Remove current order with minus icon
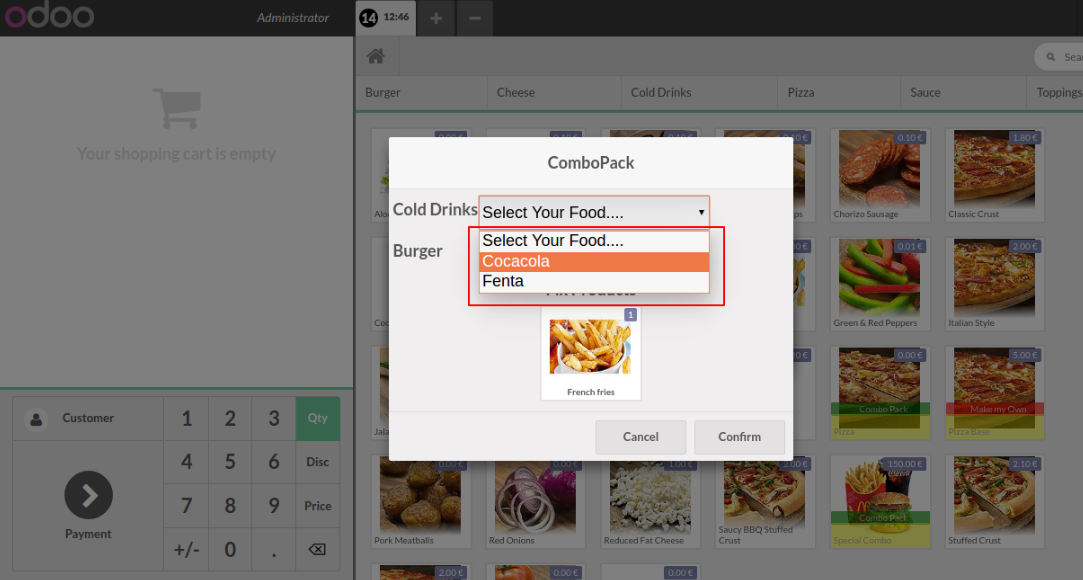Viewport: 1083px width, 580px height. (x=474, y=18)
